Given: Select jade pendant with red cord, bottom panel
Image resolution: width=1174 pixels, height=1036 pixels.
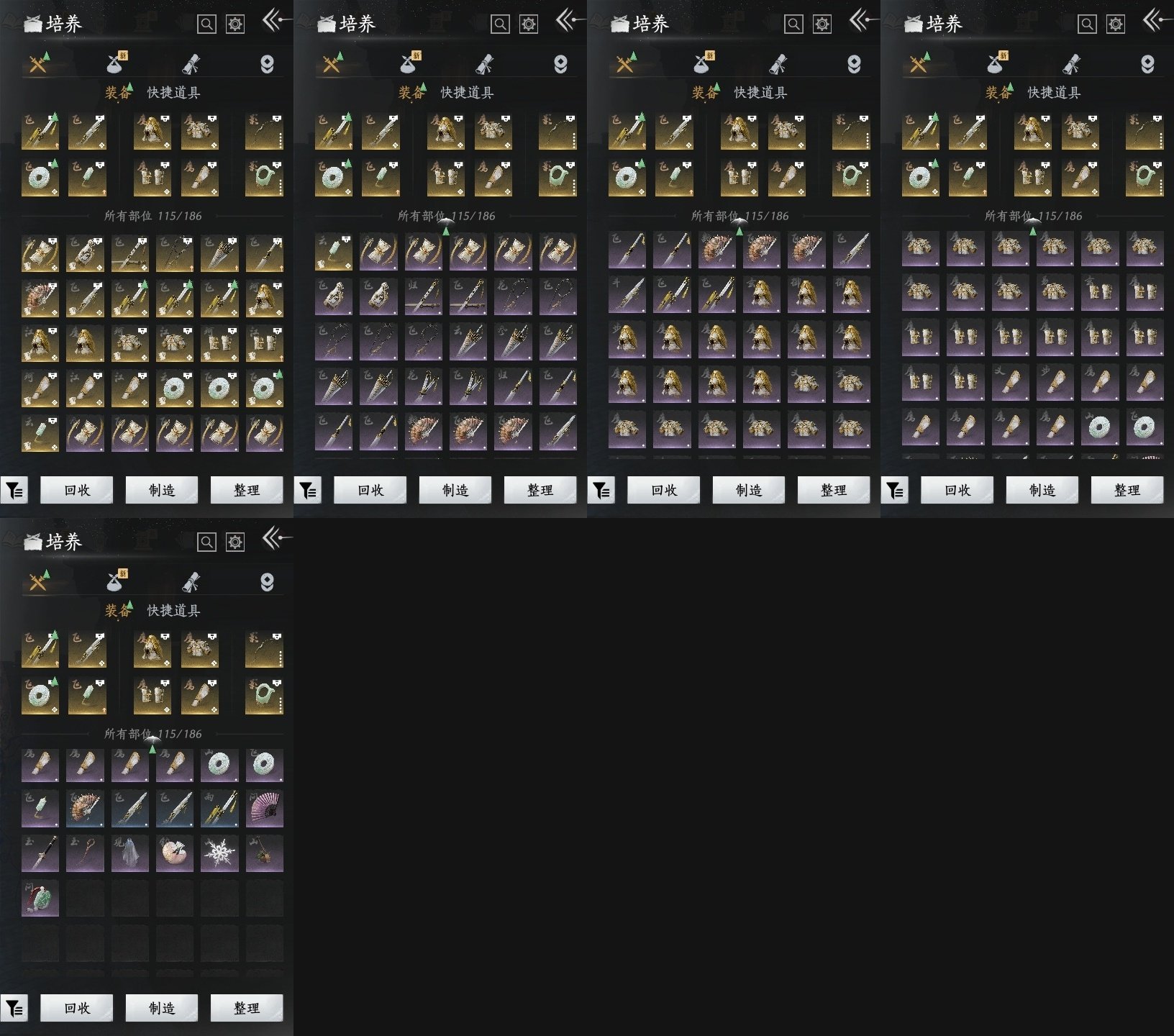Looking at the screenshot, I should [x=40, y=898].
